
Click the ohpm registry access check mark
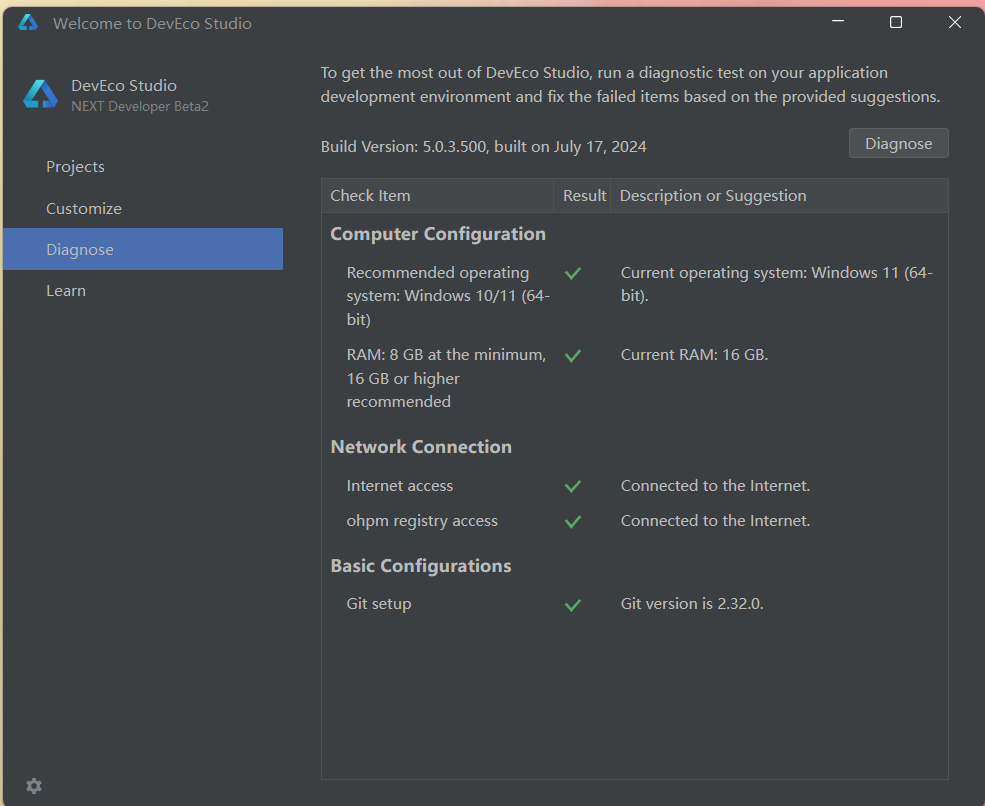point(572,521)
